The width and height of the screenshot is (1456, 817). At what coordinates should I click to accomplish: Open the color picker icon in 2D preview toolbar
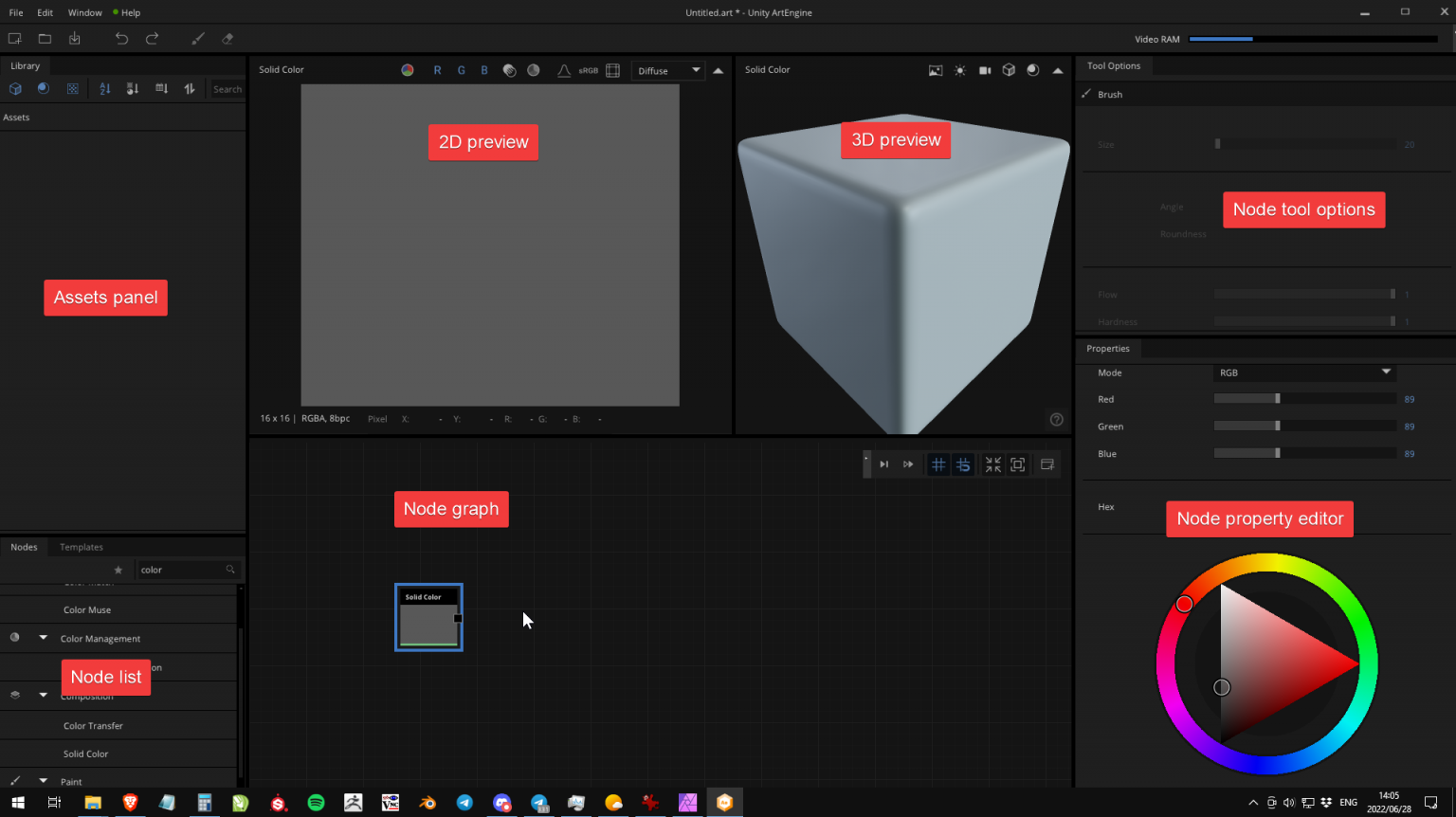click(x=408, y=69)
